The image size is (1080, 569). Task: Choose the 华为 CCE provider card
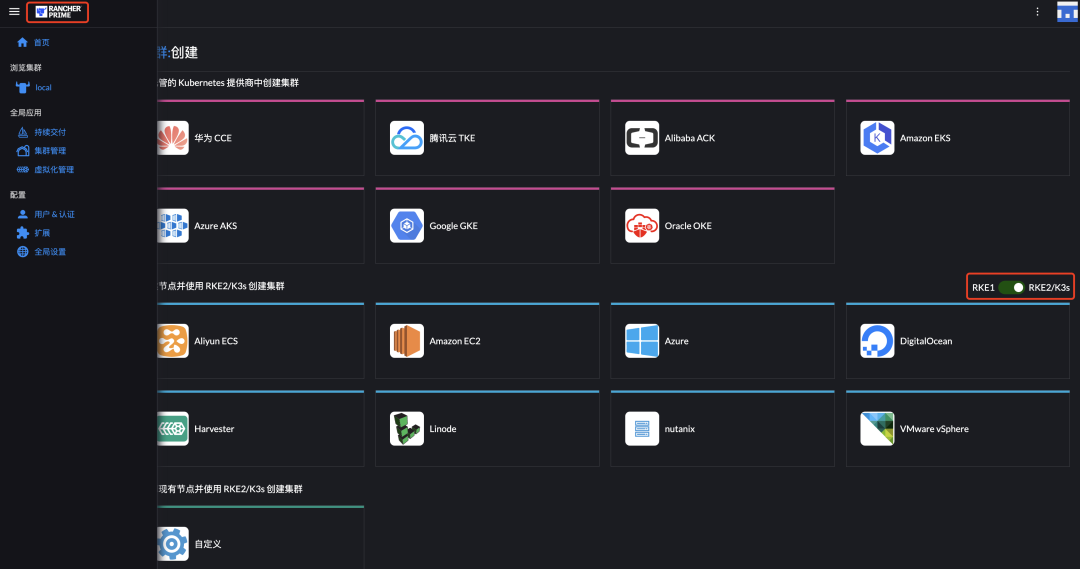(x=260, y=138)
